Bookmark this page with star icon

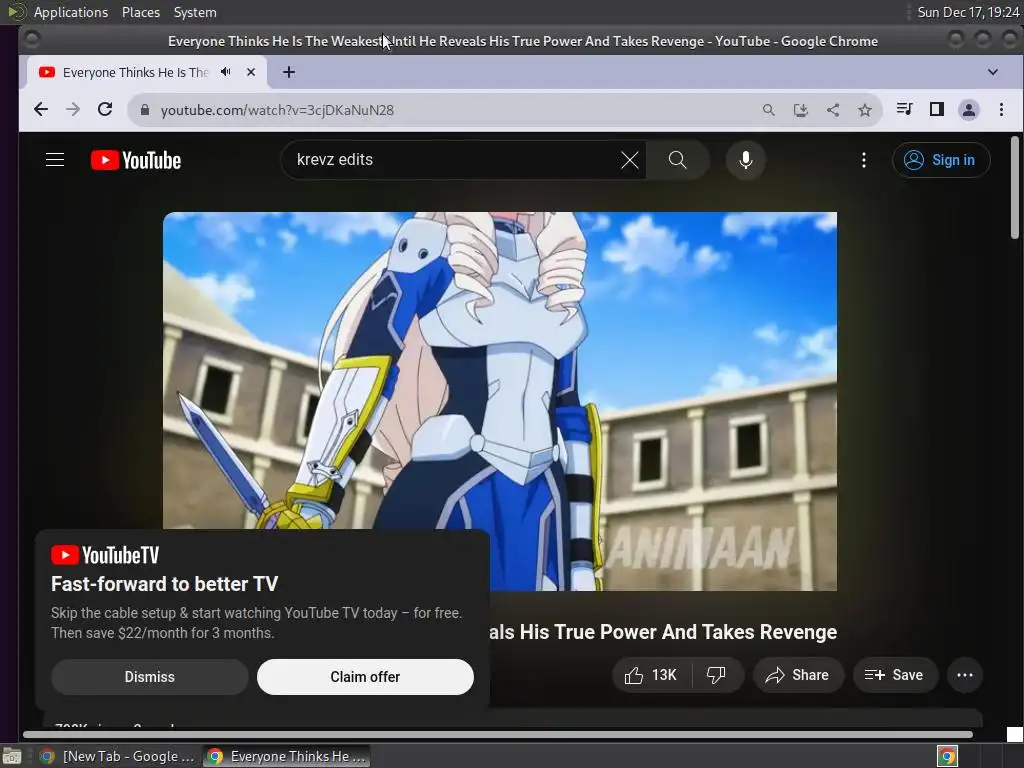(865, 110)
